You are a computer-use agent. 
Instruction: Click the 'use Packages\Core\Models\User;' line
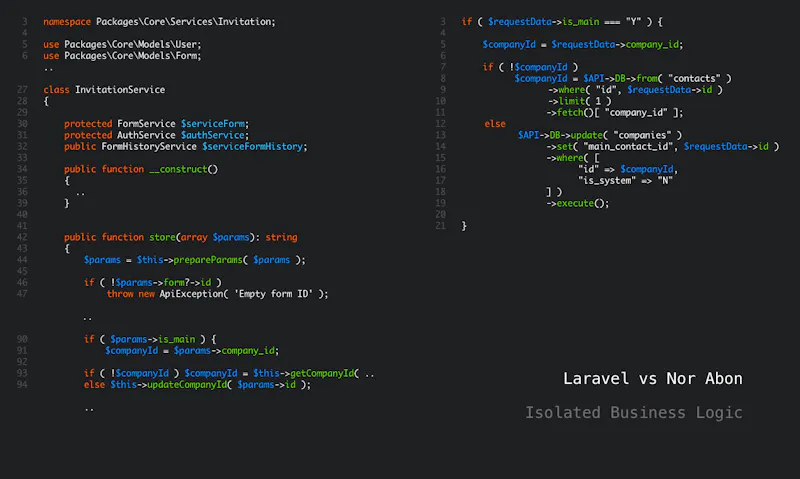click(122, 44)
